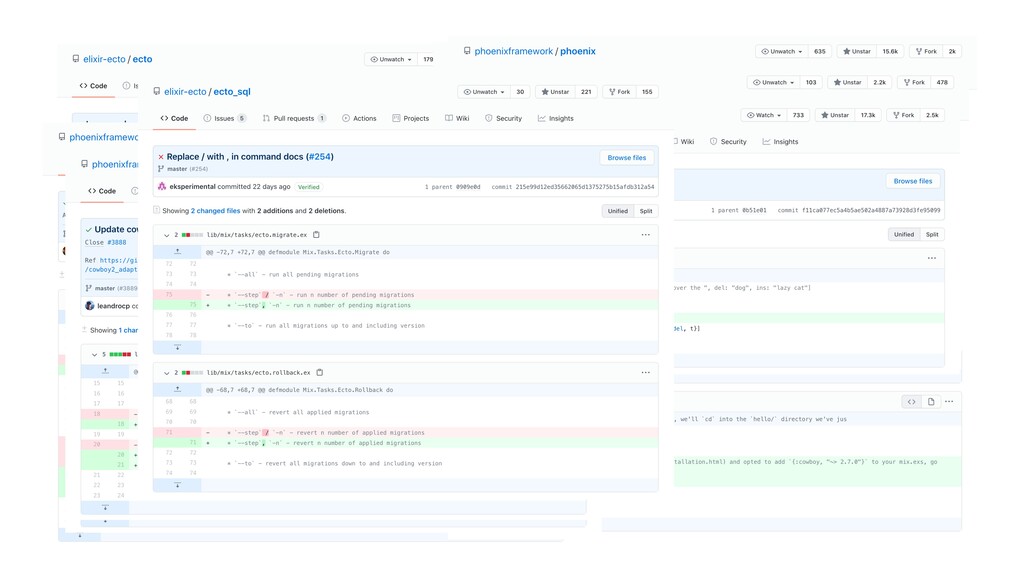Open fork count 155 on ecto_sql

(x=647, y=91)
